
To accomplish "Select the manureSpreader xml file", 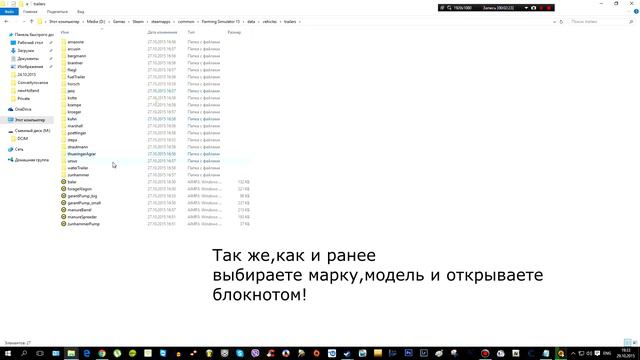I will (x=82, y=217).
